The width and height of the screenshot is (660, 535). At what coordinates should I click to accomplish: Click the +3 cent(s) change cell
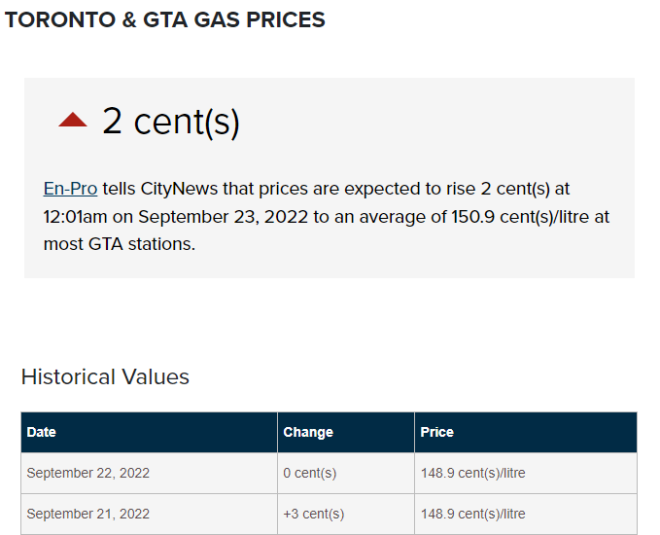[346, 514]
